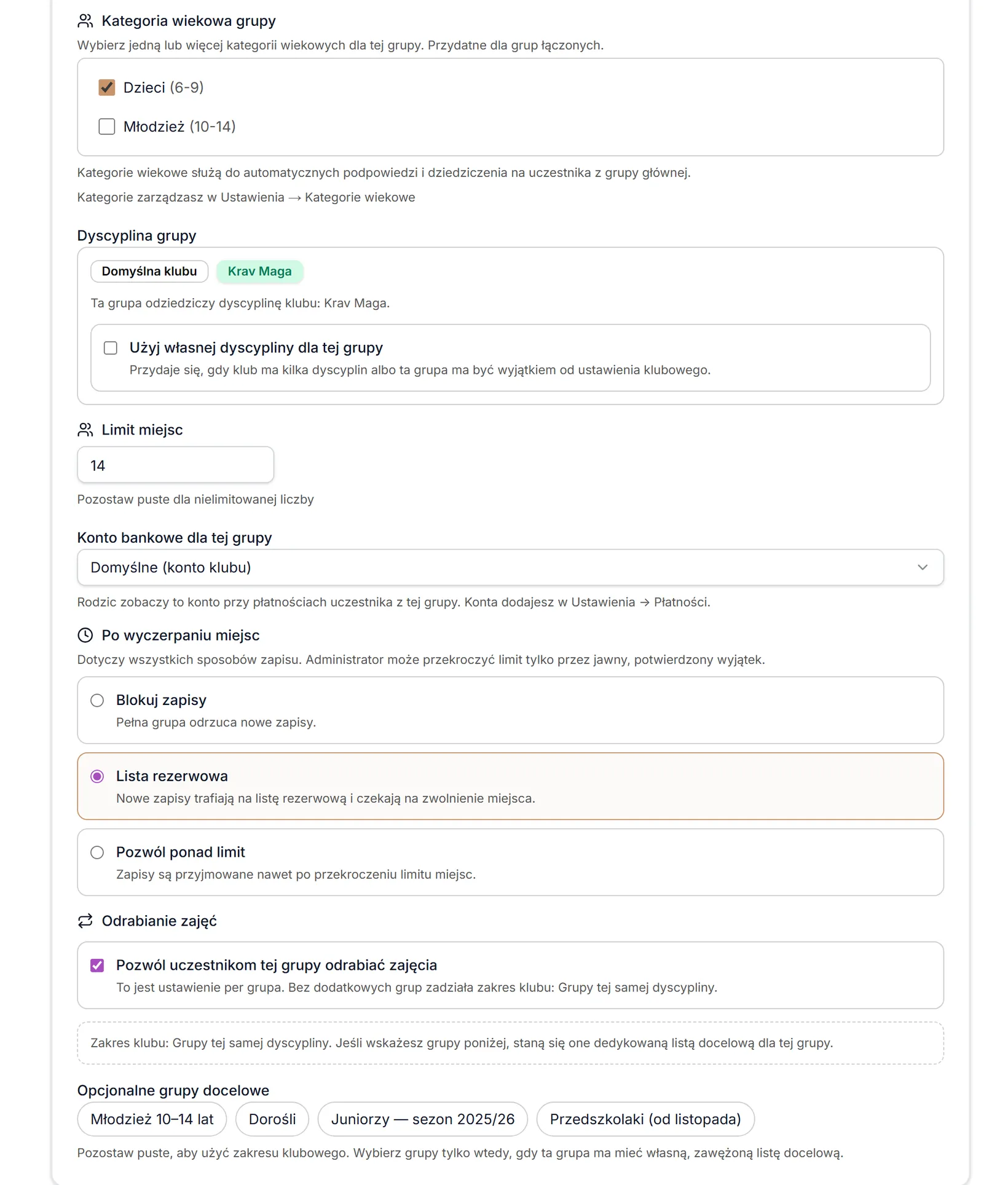Click the Domyślna klubu discipline chip
Screen dimensions: 1008x1185
pos(149,272)
